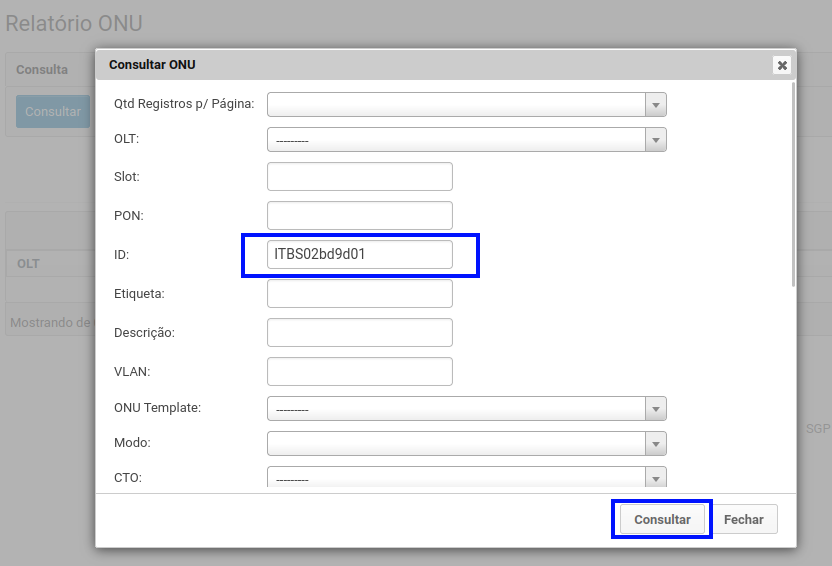The width and height of the screenshot is (832, 566).
Task: Click into the Descrição field
Action: (x=359, y=332)
